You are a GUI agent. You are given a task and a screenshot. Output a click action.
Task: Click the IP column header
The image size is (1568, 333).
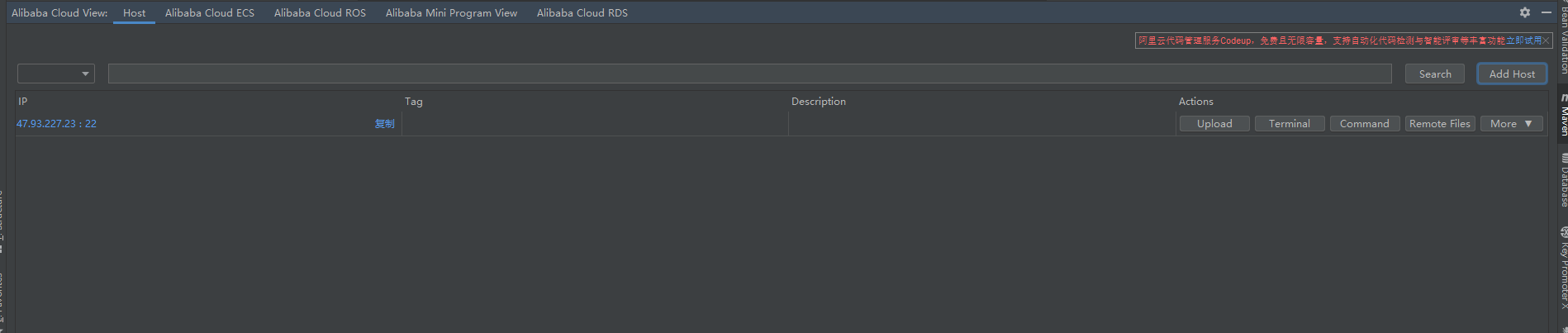pos(208,102)
